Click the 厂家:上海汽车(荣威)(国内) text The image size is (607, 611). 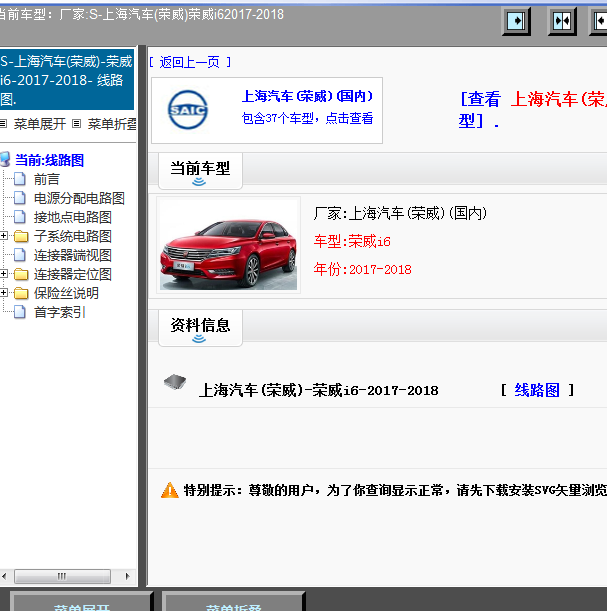(x=400, y=213)
